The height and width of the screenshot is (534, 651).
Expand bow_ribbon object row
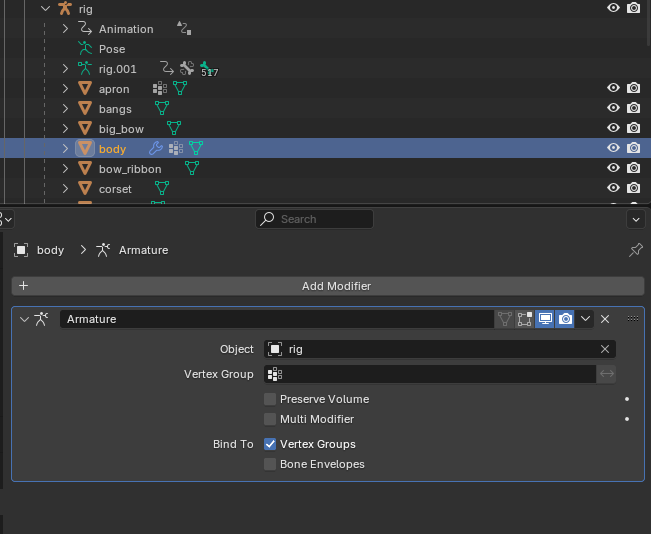[65, 168]
